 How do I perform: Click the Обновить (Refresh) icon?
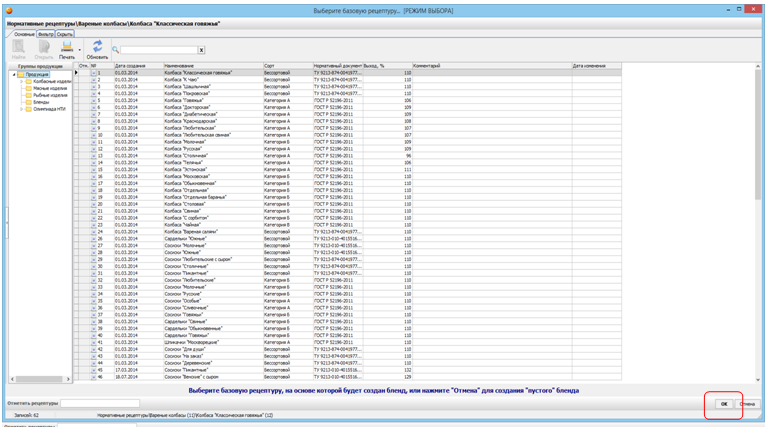97,46
